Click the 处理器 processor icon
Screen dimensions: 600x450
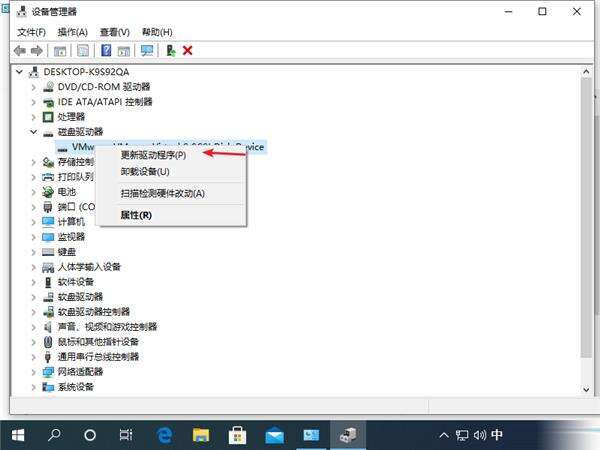pyautogui.click(x=48, y=117)
